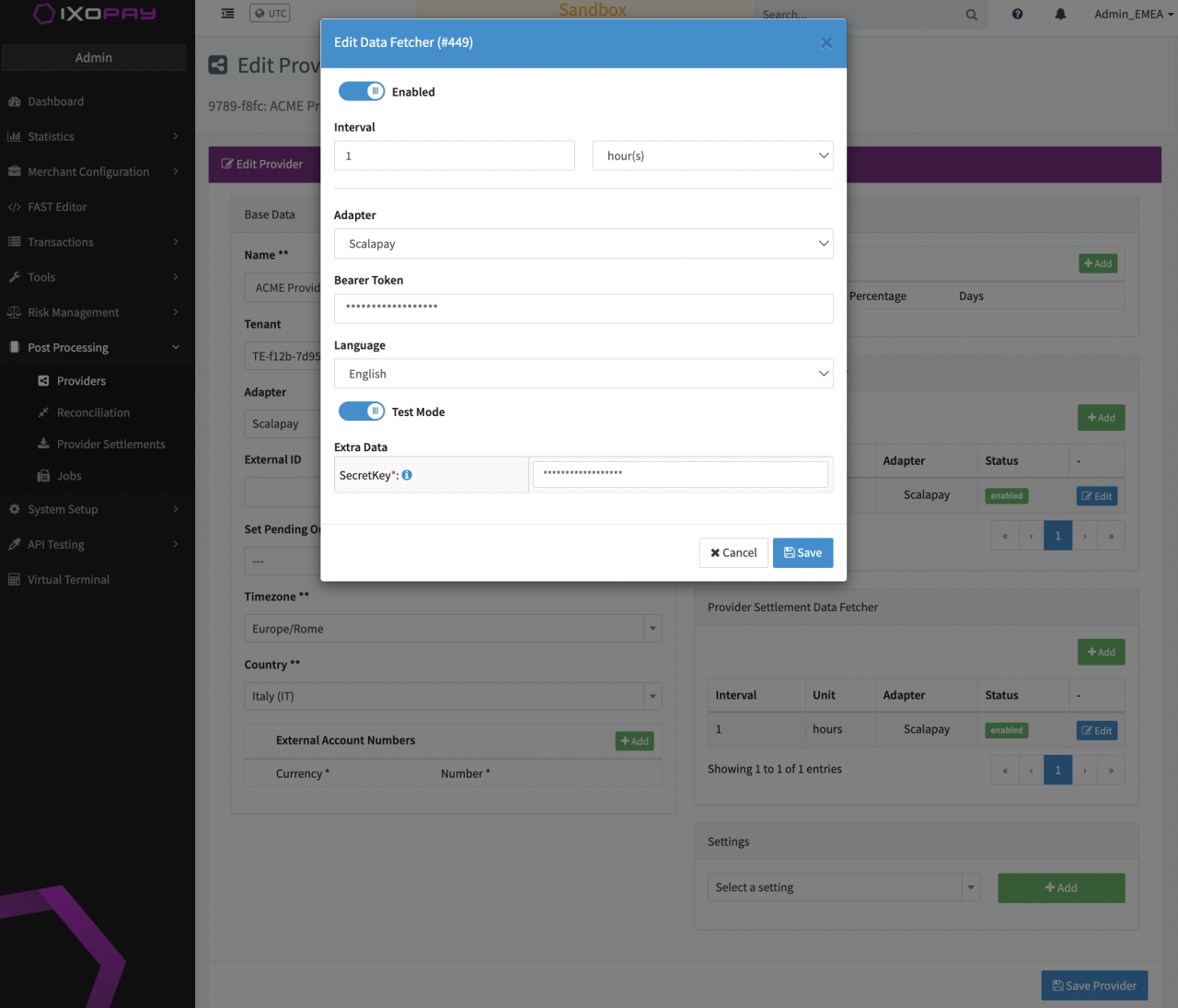
Task: Click the search magnifier icon
Action: pyautogui.click(x=971, y=15)
